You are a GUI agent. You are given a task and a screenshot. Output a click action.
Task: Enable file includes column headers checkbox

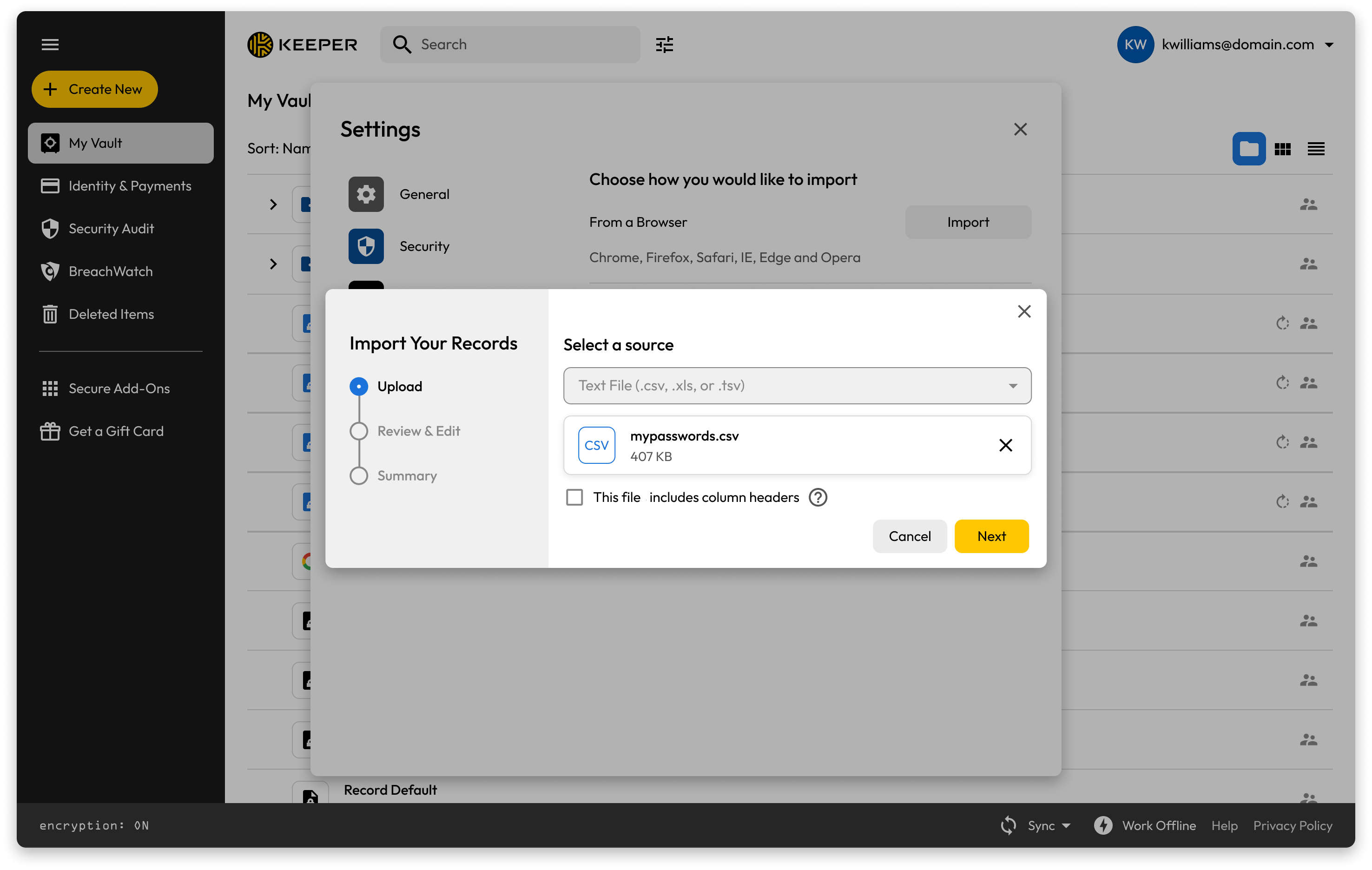[574, 497]
